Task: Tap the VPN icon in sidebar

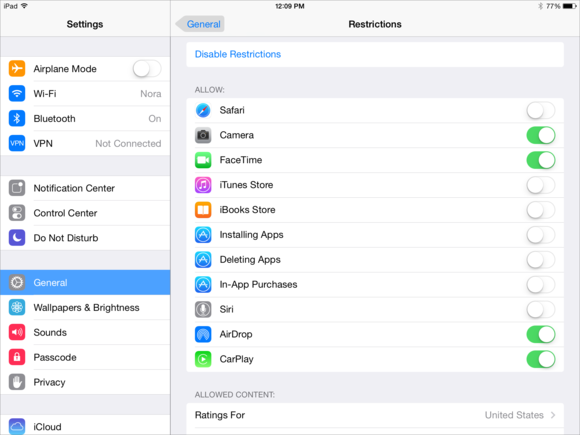Action: [x=17, y=143]
